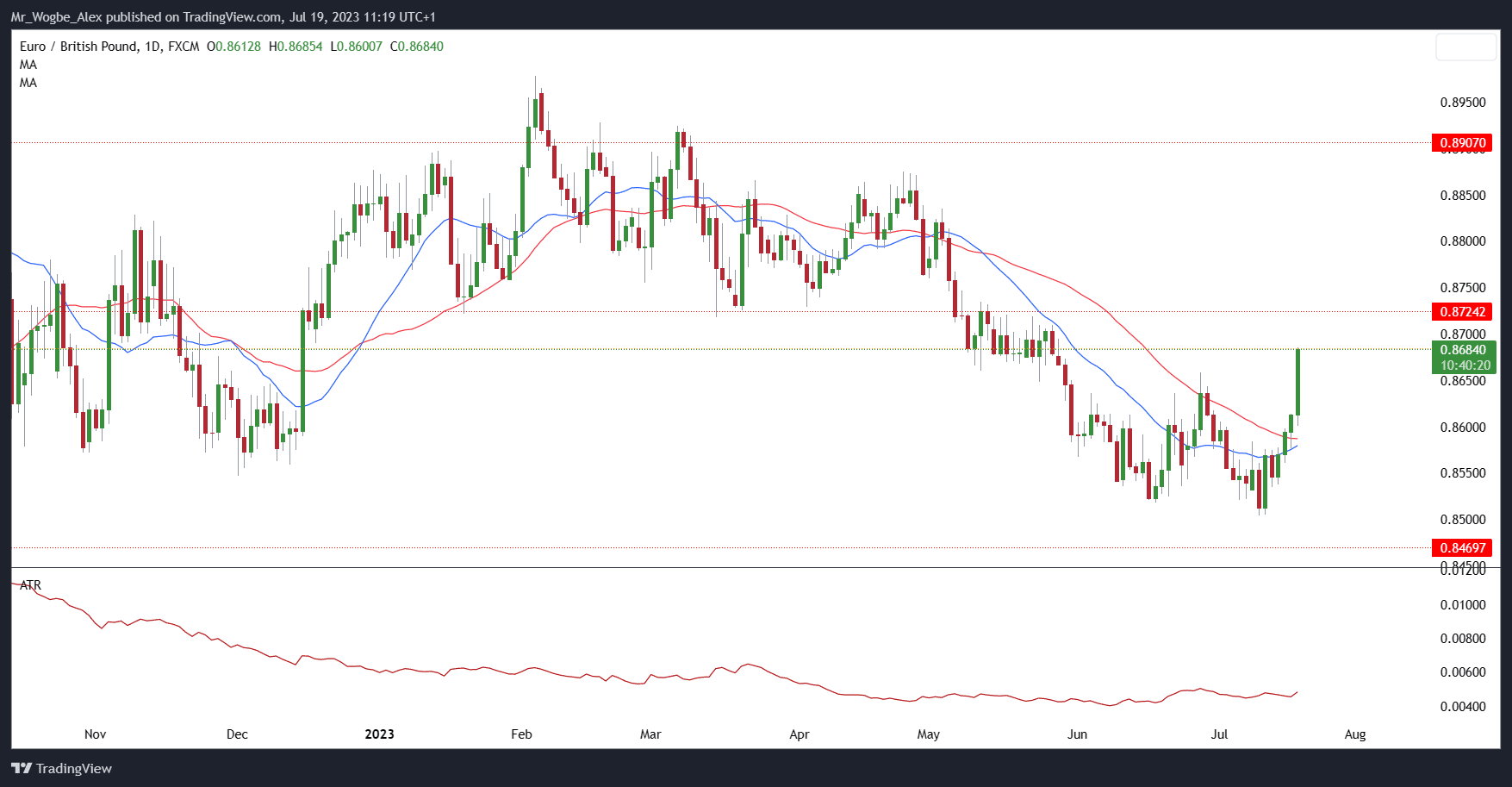This screenshot has width=1512, height=787.
Task: Click the Jul label on the time axis
Action: [1219, 734]
